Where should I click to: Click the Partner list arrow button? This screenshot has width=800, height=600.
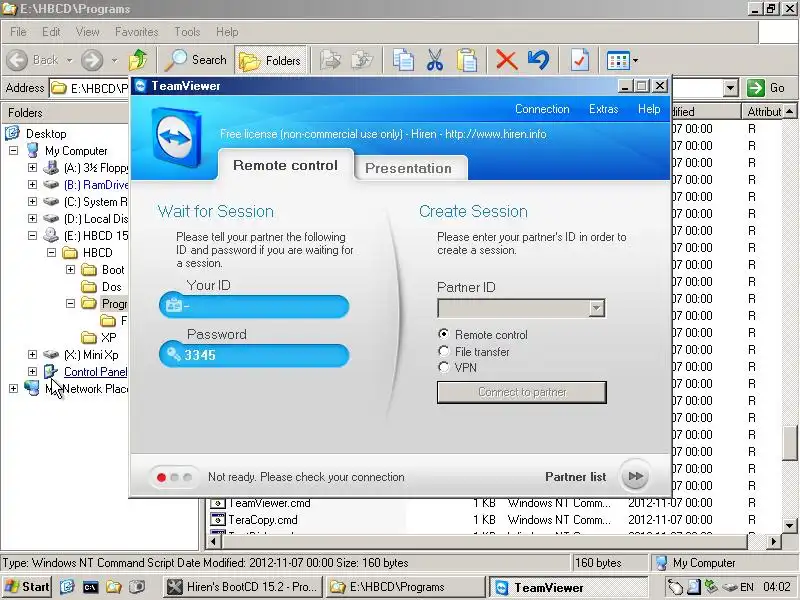(x=635, y=477)
